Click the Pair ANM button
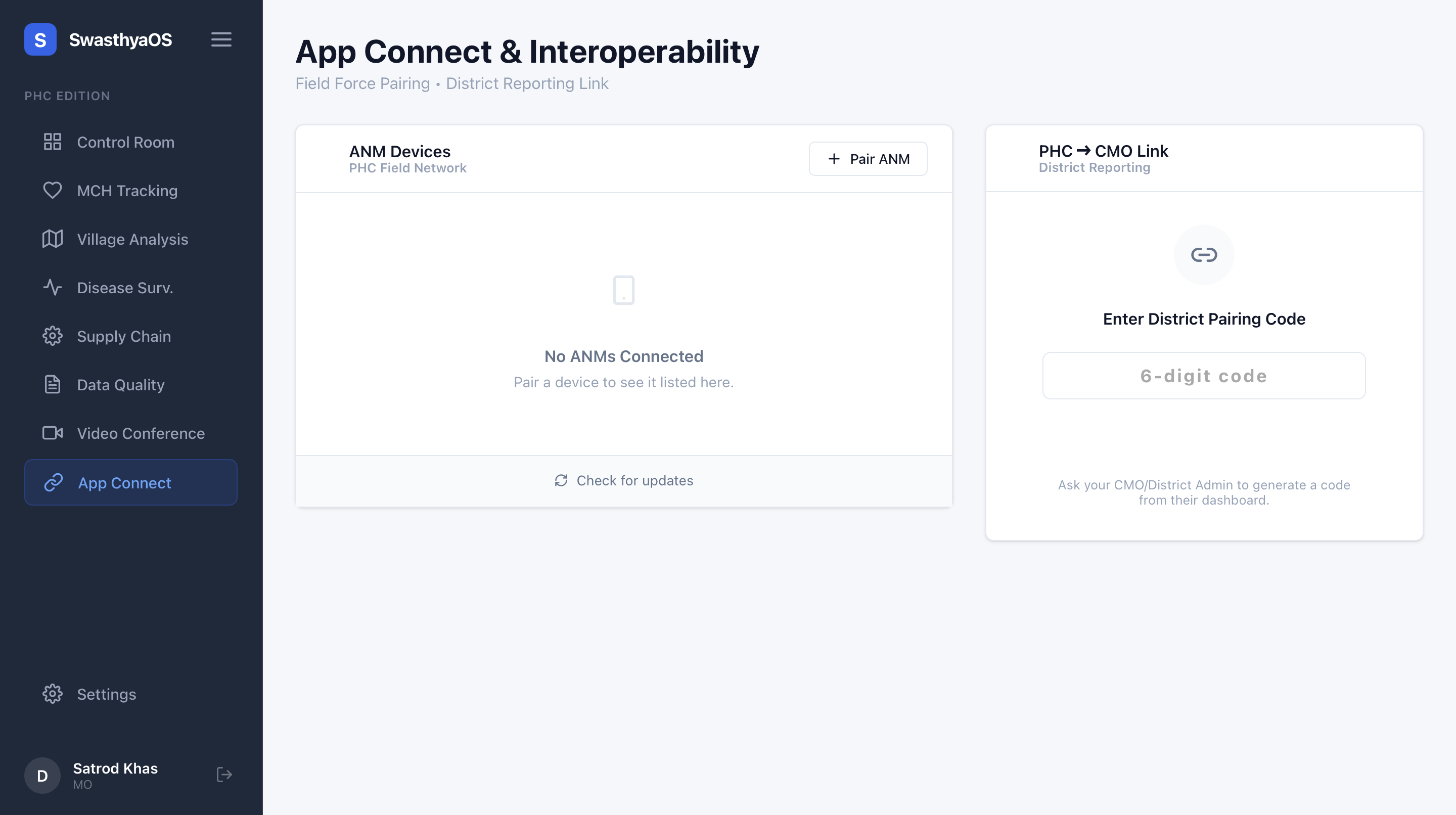 tap(868, 159)
